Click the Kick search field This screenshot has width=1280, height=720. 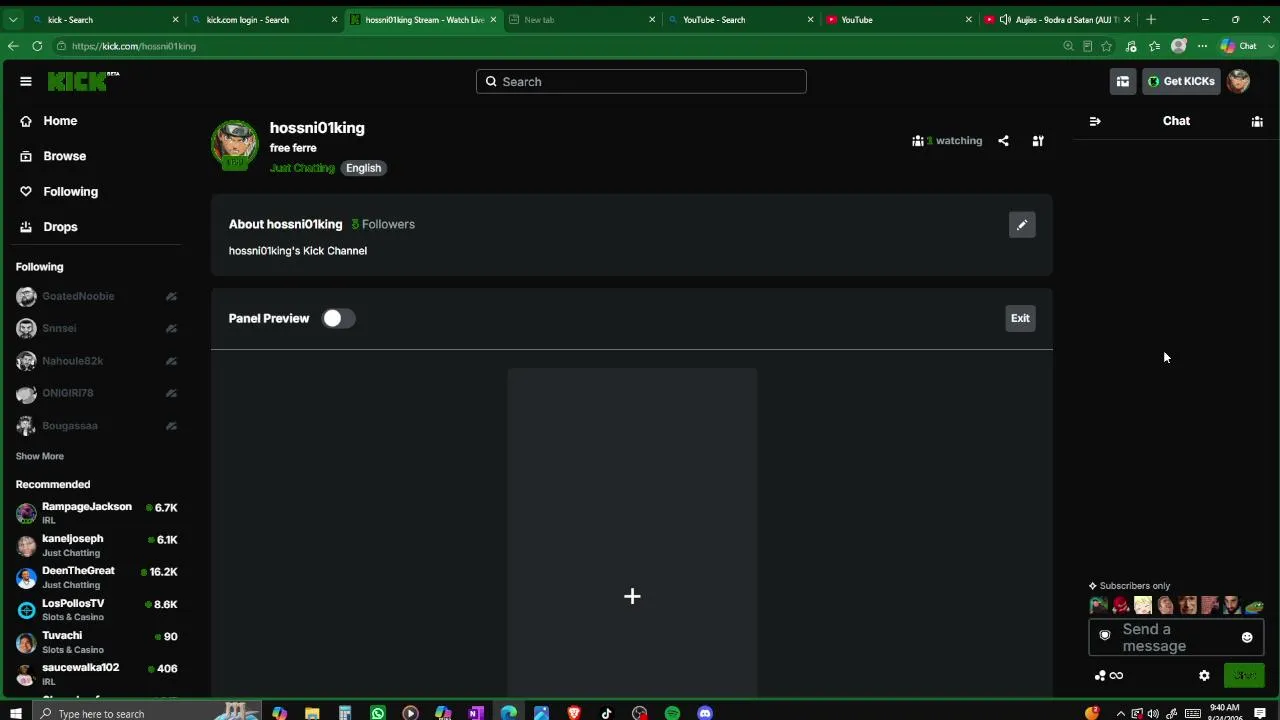[x=641, y=82]
